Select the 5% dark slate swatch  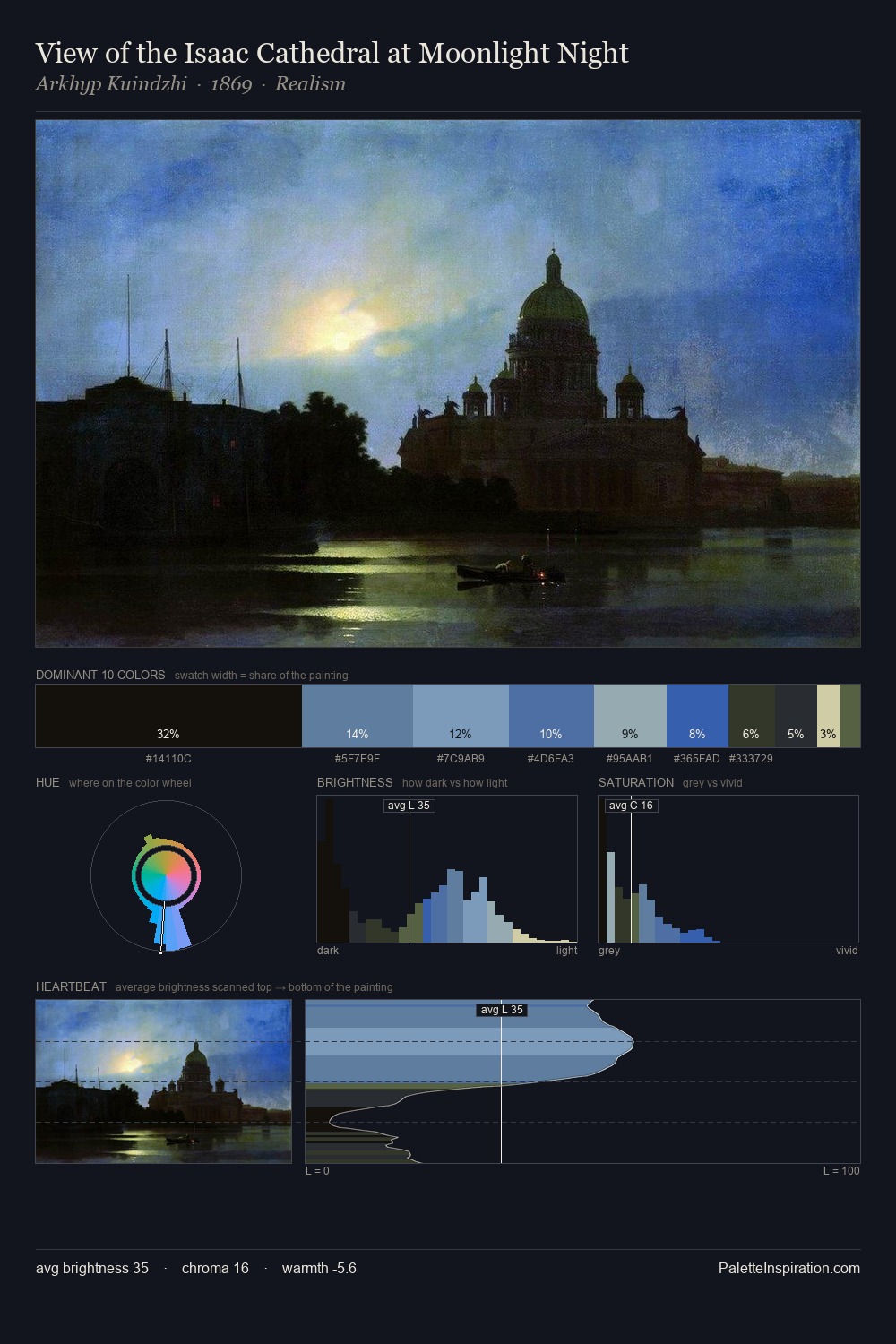[x=796, y=716]
